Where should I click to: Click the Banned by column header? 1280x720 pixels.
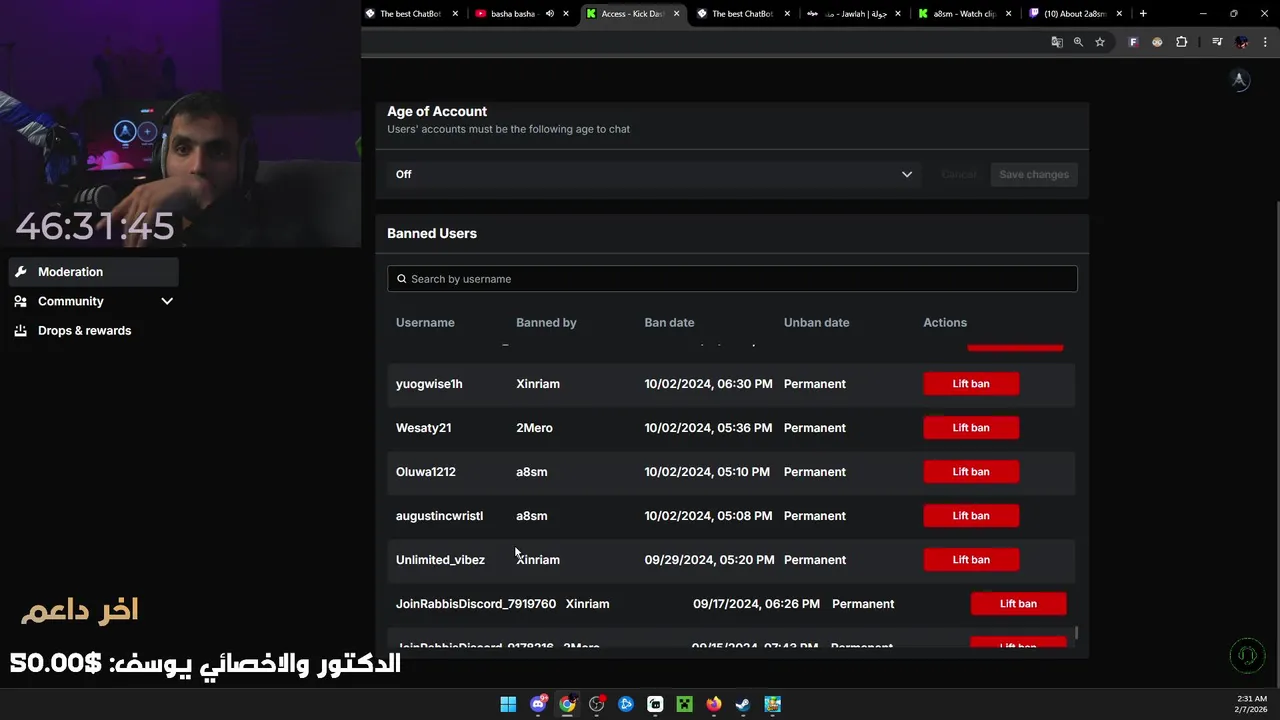546,323
